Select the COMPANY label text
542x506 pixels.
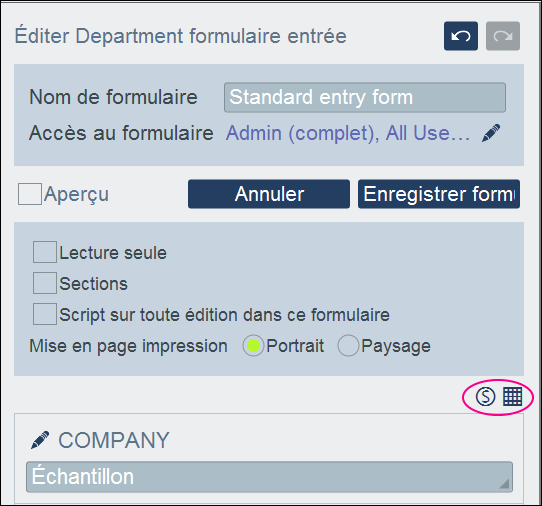click(x=114, y=440)
